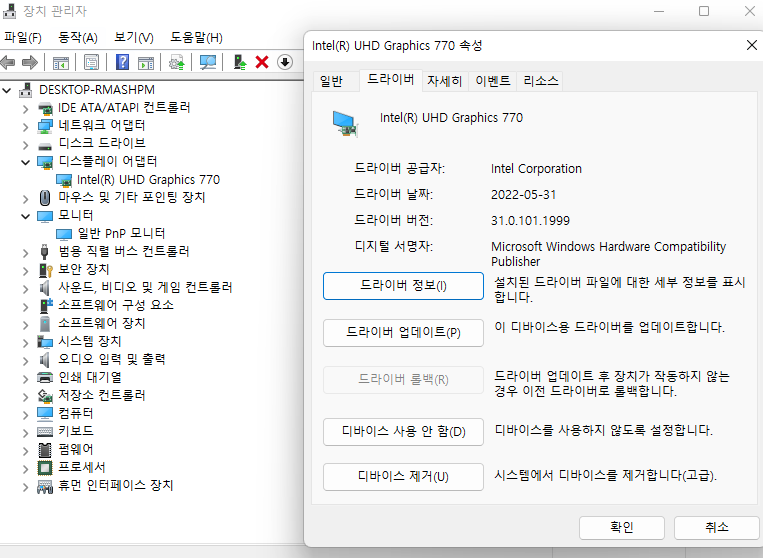Open the 도움말(H) menu
763x558 pixels.
pos(197,37)
